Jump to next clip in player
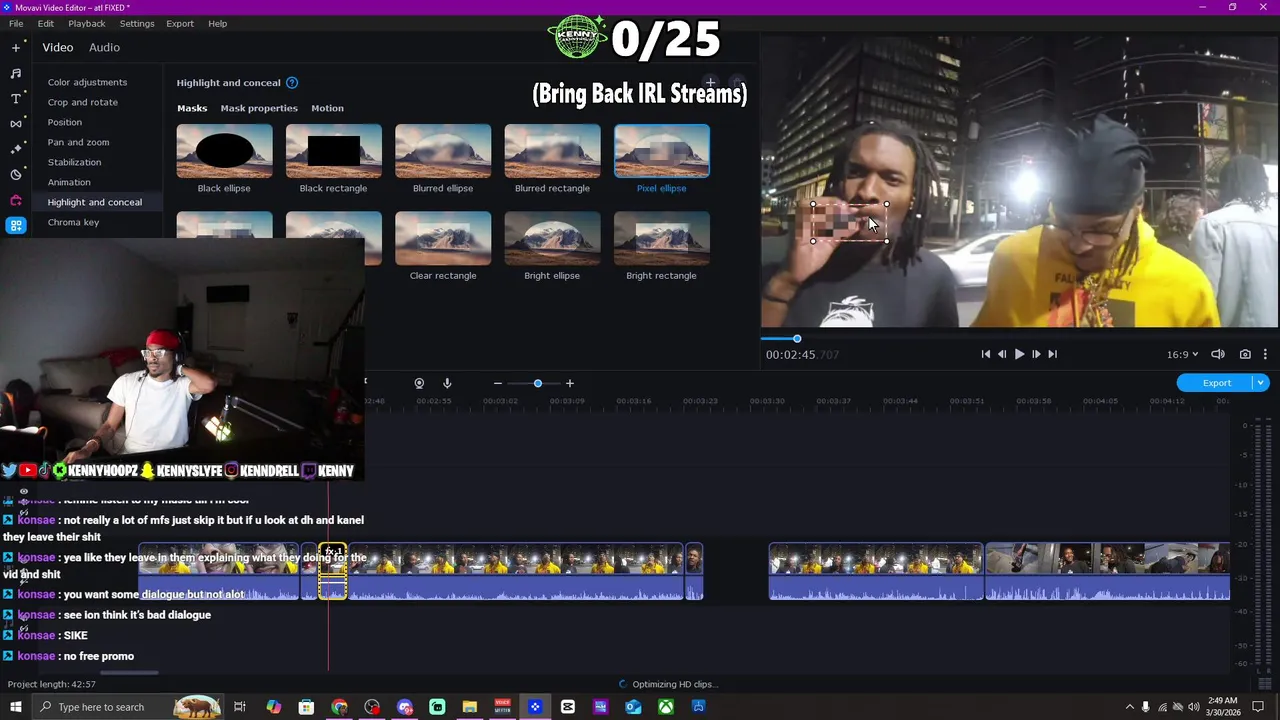The width and height of the screenshot is (1280, 720). pos(1052,354)
